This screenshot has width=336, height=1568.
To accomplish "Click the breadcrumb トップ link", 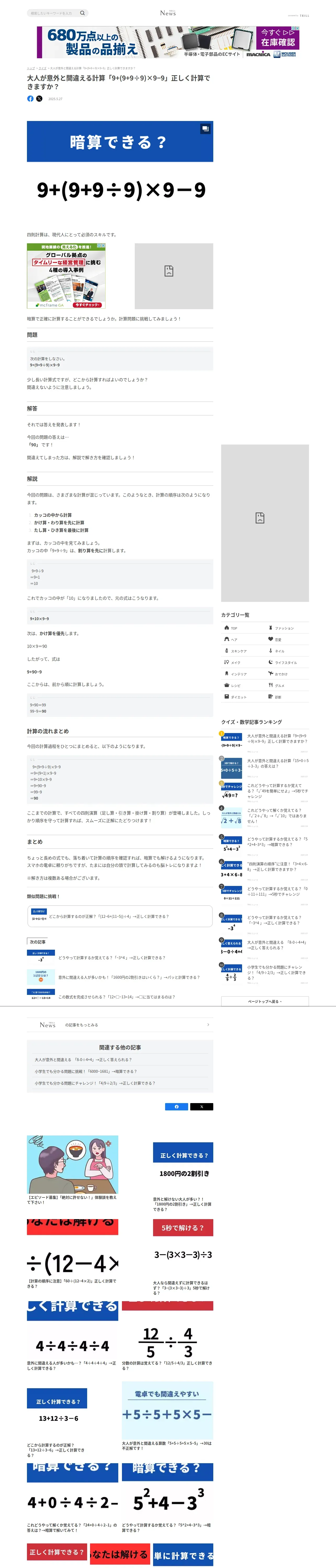I will [x=31, y=68].
